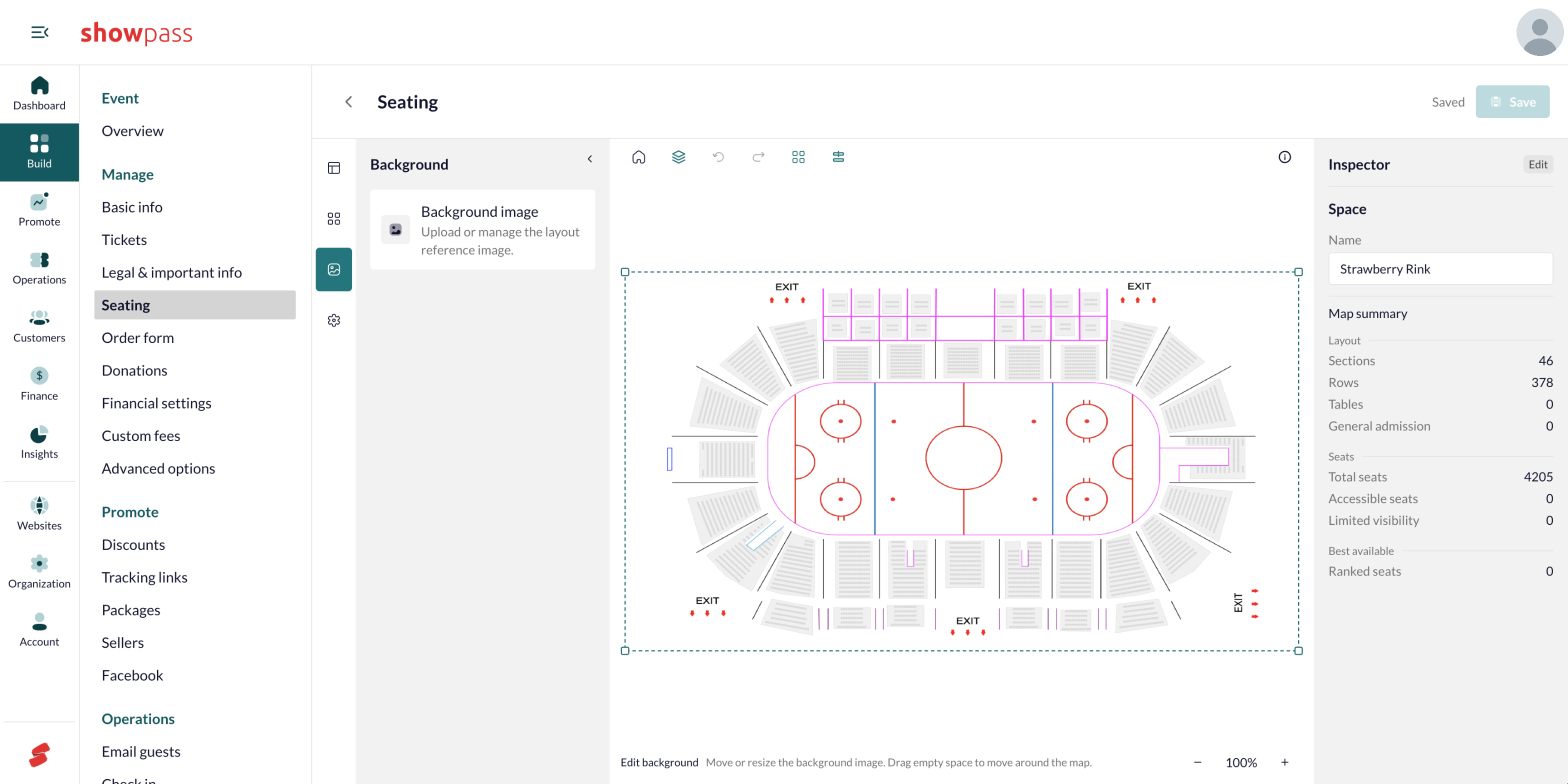The image size is (1568, 784).
Task: Open the seating settings gear icon
Action: (333, 320)
